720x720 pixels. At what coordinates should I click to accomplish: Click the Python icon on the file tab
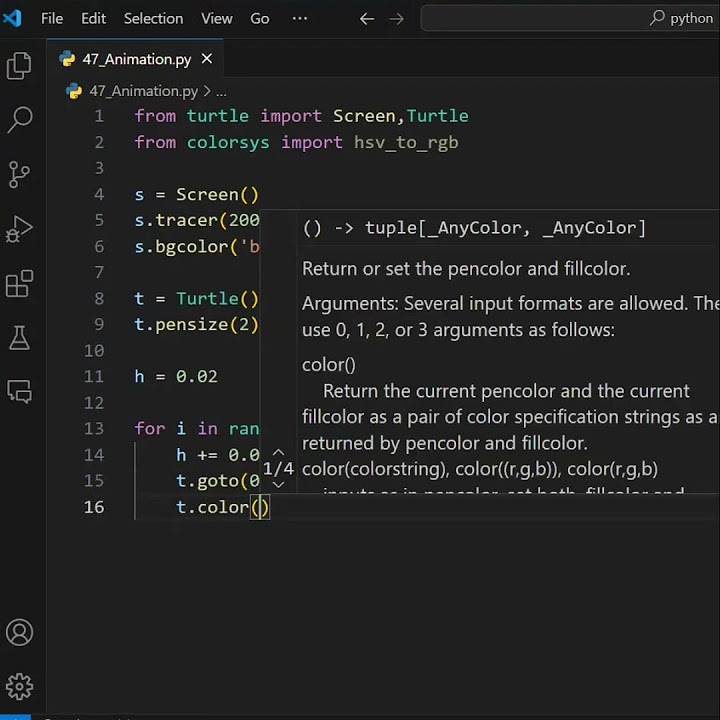pos(68,59)
